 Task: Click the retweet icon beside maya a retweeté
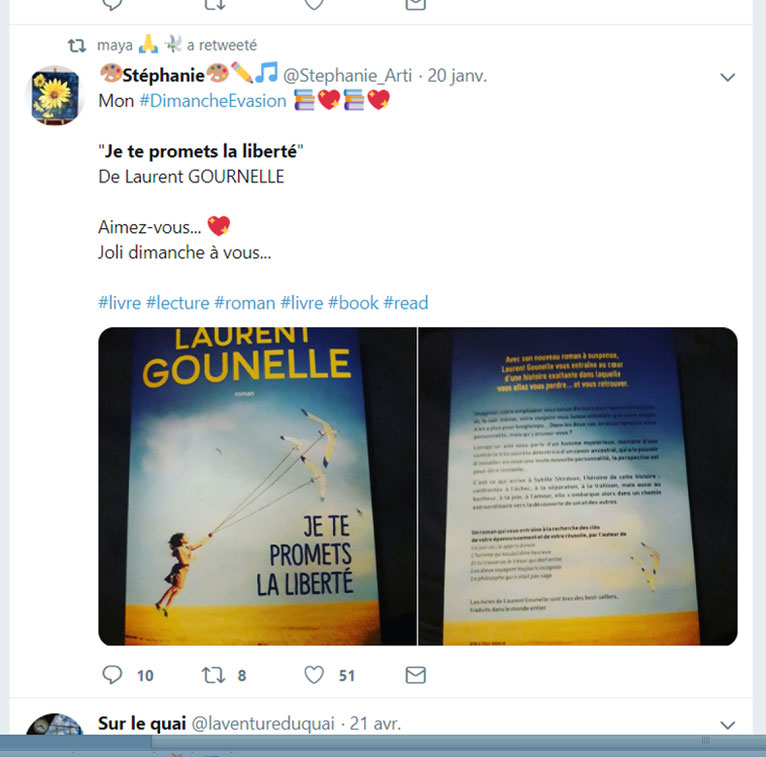(77, 45)
